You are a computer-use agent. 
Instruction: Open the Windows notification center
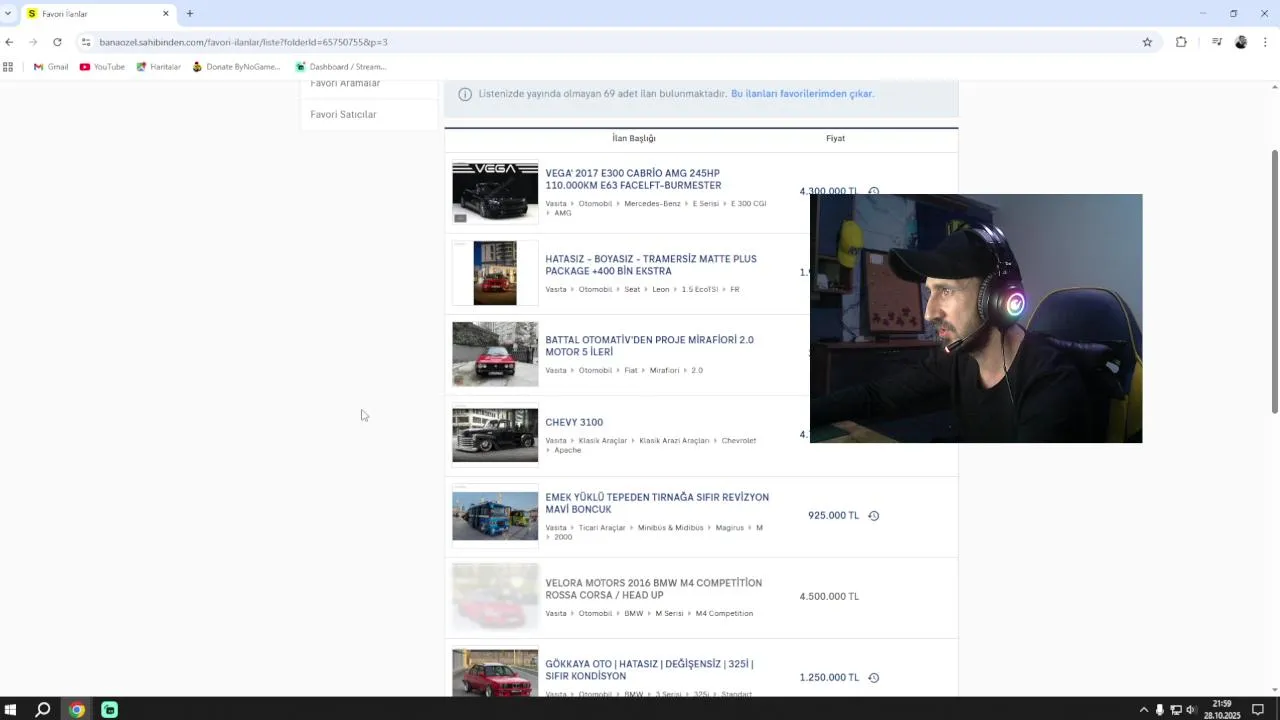tap(1258, 710)
